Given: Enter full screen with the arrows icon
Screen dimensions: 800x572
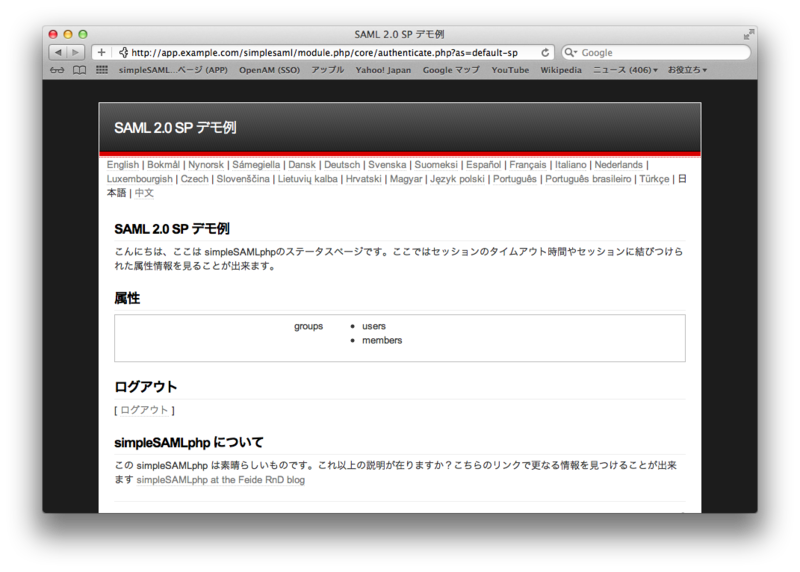Looking at the screenshot, I should [748, 34].
